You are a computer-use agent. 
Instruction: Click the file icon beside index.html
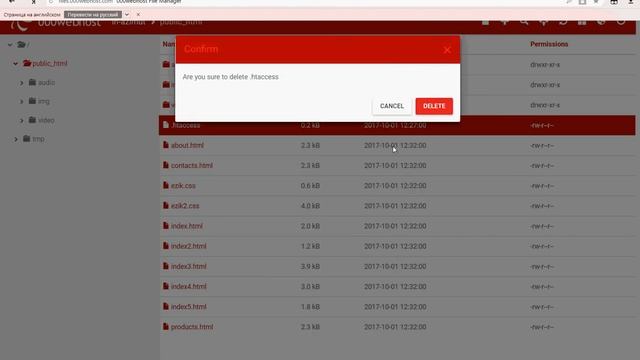tap(166, 226)
